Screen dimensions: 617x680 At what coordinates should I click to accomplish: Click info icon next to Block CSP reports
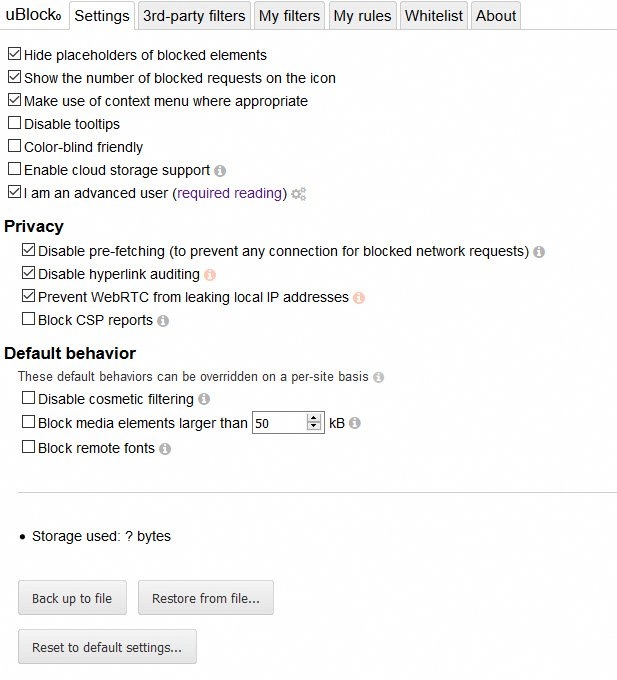coord(163,321)
